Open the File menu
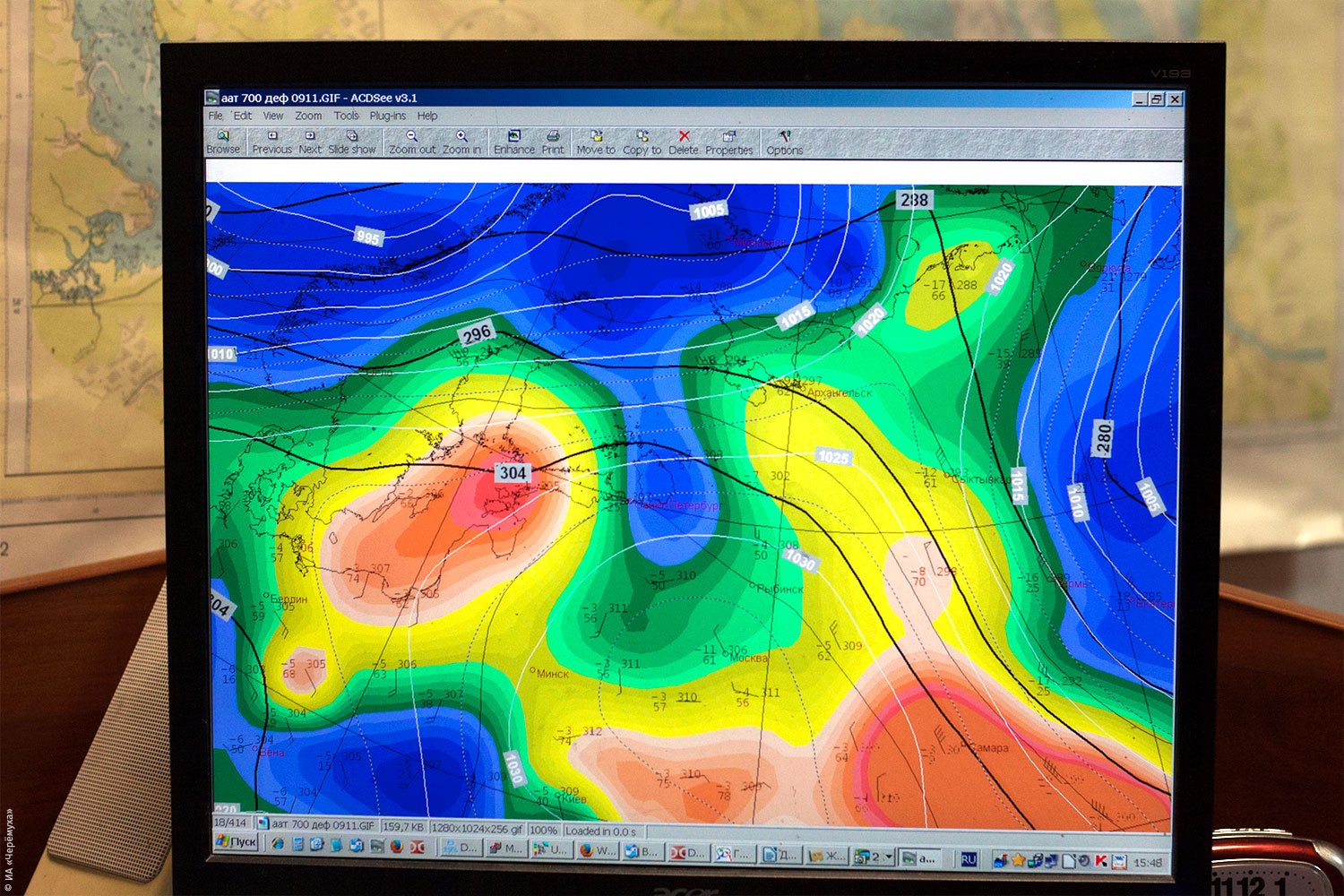 click(216, 116)
